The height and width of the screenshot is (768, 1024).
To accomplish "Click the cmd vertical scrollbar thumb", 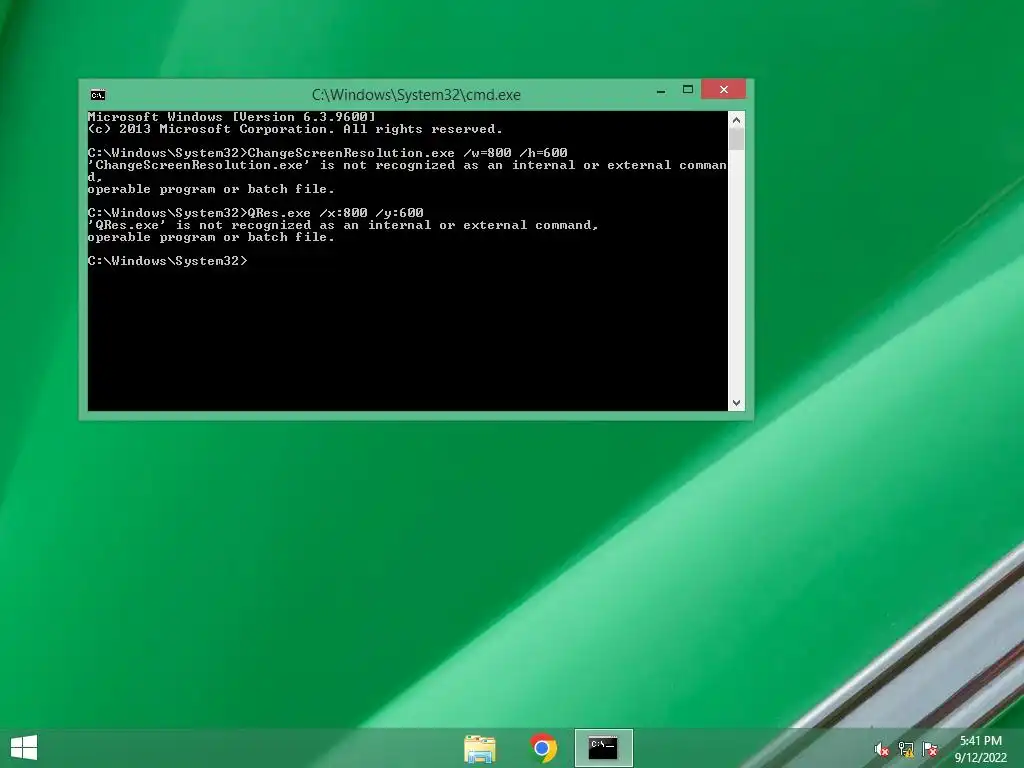I will [736, 139].
